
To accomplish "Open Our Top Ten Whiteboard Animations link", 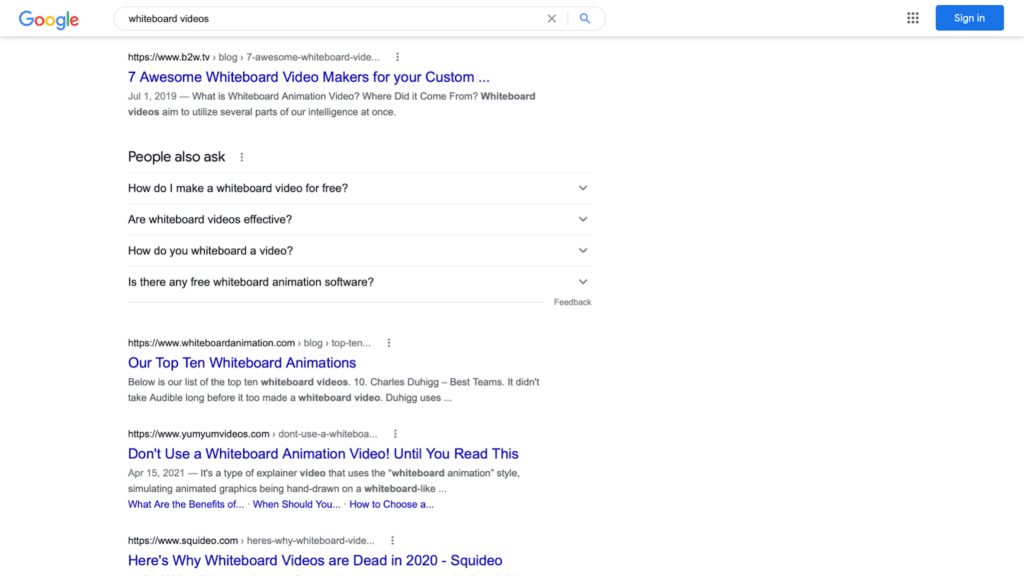I will click(242, 362).
